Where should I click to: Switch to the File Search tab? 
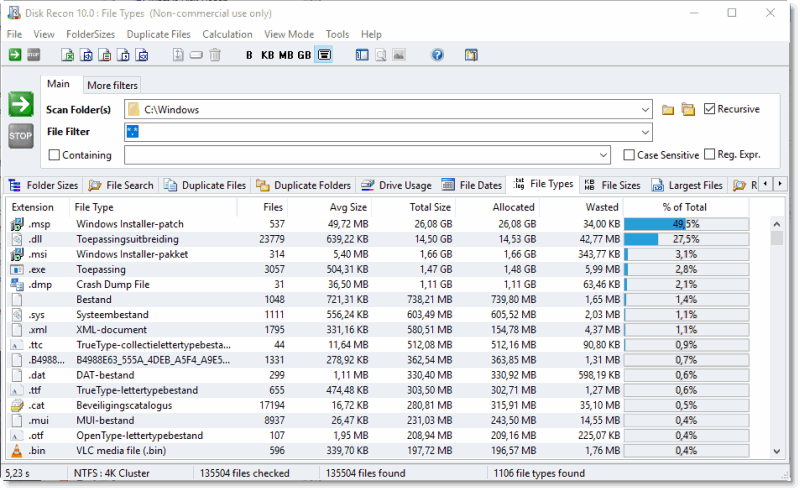(121, 185)
